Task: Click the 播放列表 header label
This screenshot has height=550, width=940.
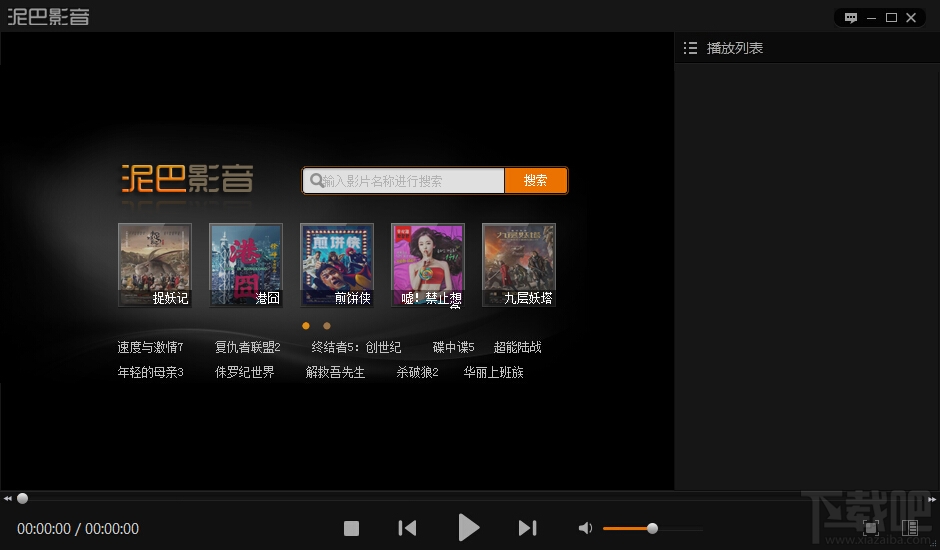Action: pyautogui.click(x=734, y=48)
